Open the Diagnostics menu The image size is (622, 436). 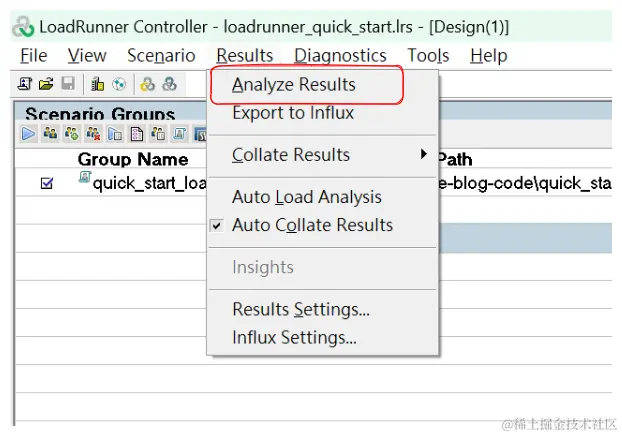[340, 56]
